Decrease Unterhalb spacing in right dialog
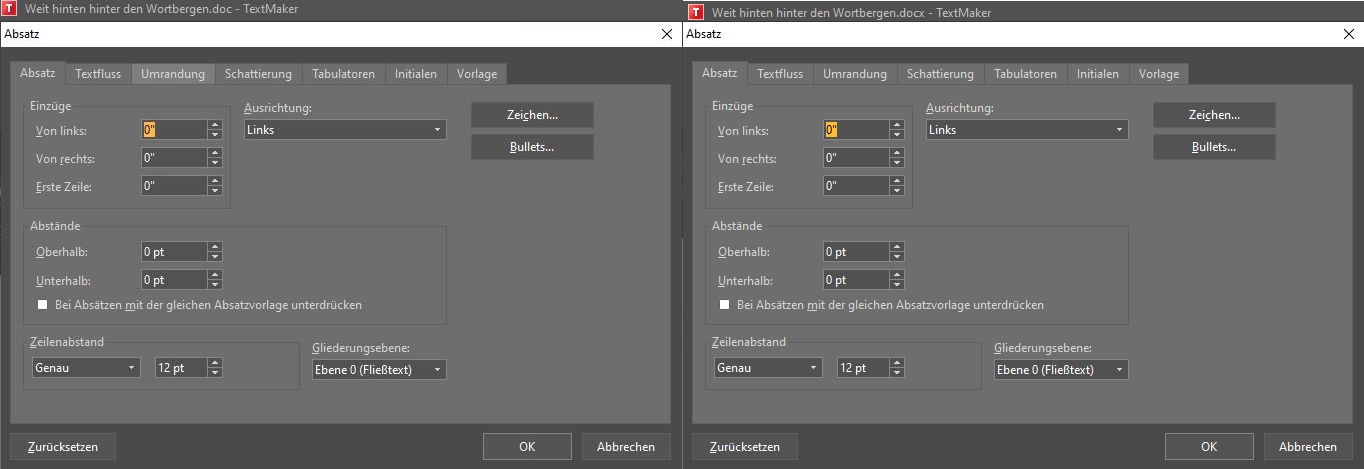The width and height of the screenshot is (1364, 469). 897,286
